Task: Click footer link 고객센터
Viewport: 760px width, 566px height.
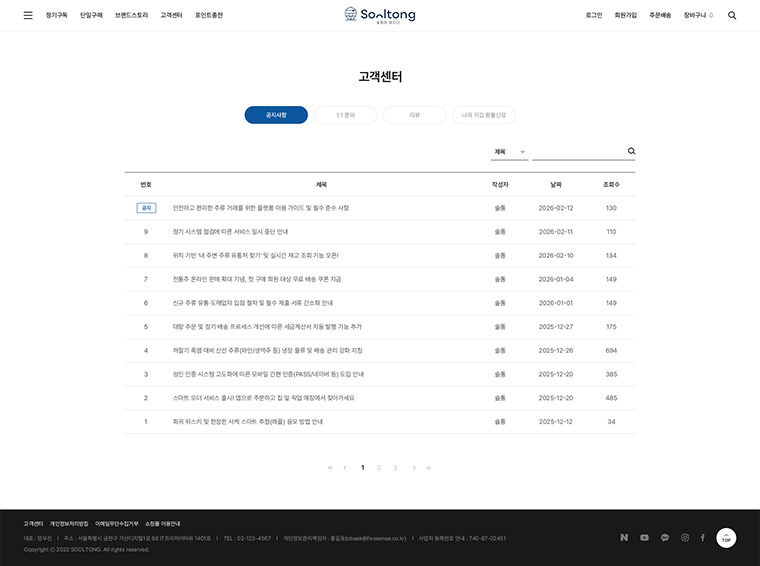Action: 33,524
